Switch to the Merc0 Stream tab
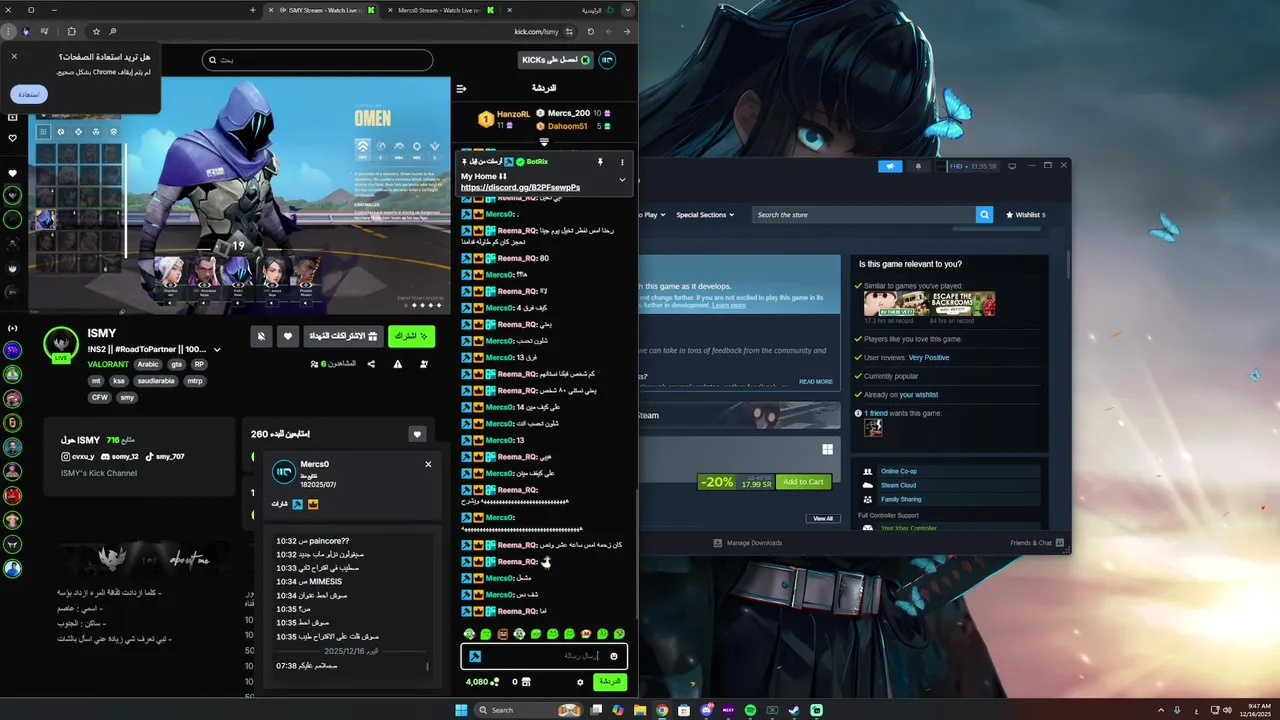Screen dimensions: 1280x720 440,10
